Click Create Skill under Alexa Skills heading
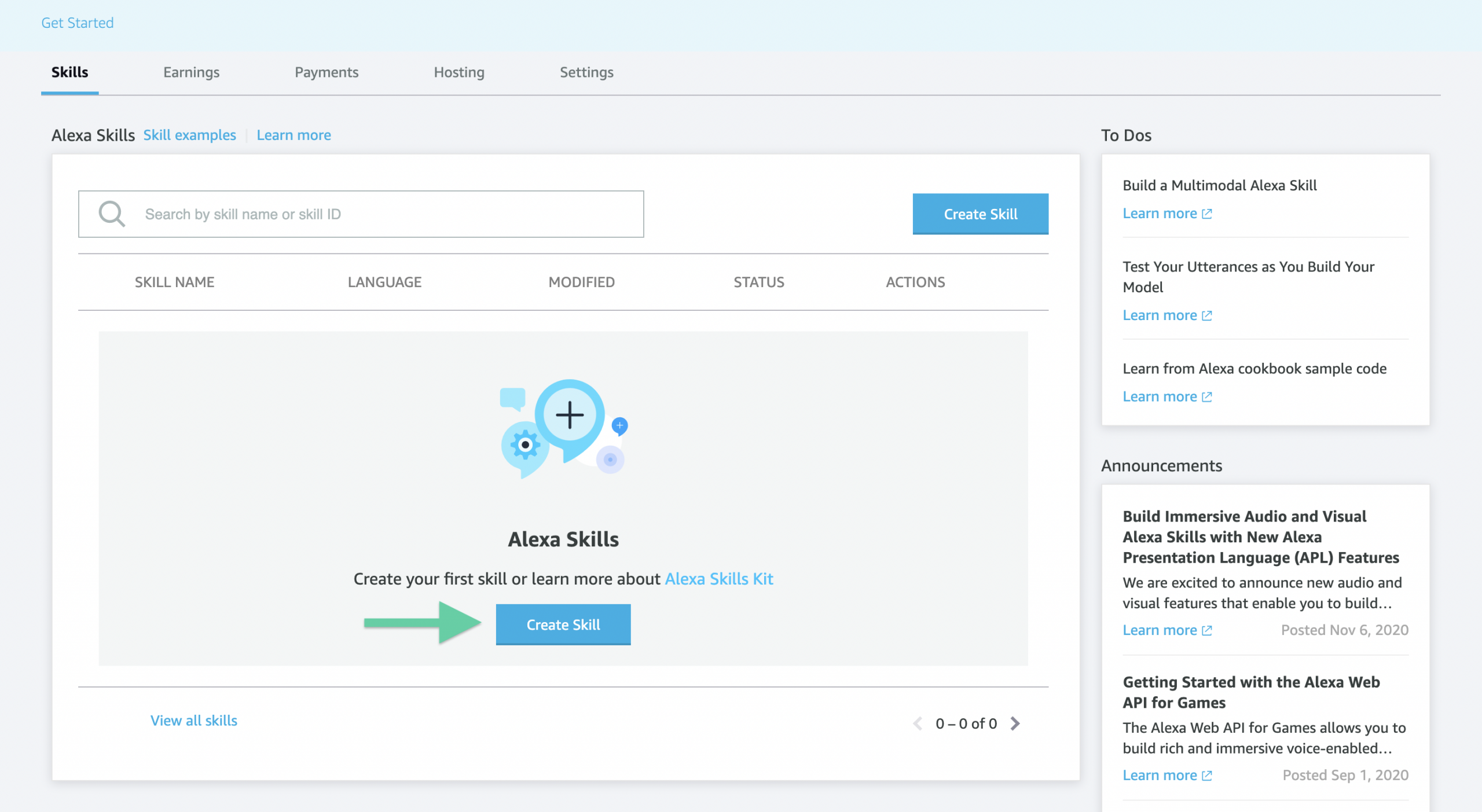The image size is (1482, 812). [563, 624]
